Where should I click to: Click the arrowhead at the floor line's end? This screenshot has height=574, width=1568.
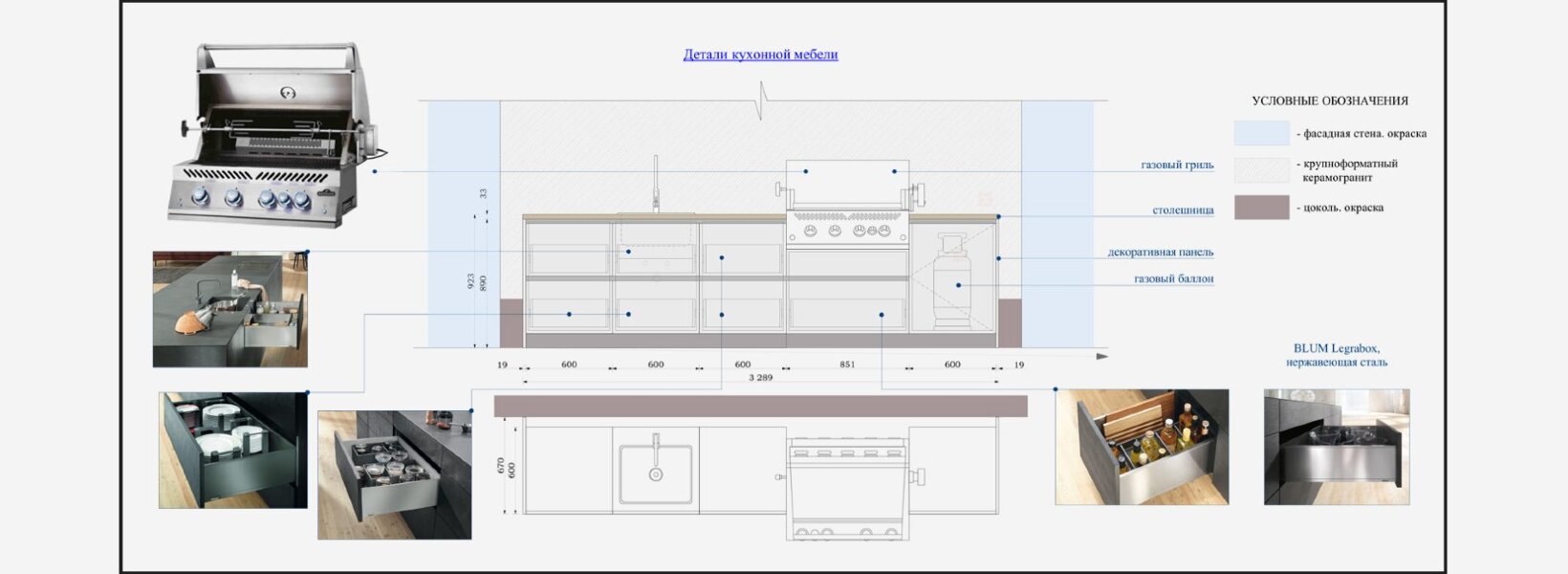pos(1101,356)
